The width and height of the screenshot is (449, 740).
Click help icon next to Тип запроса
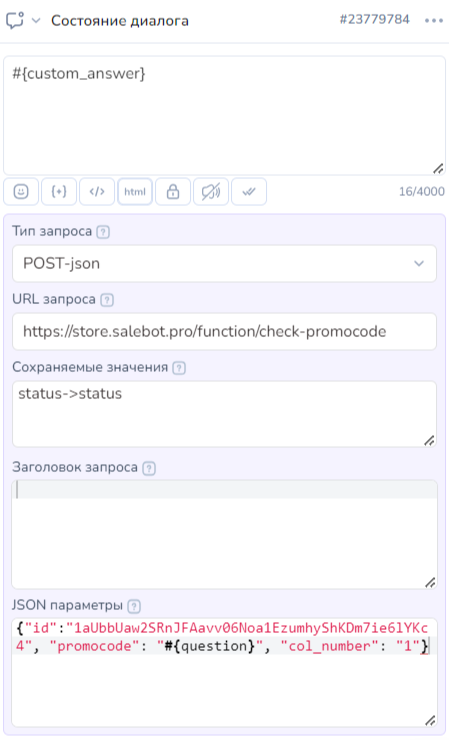103,232
